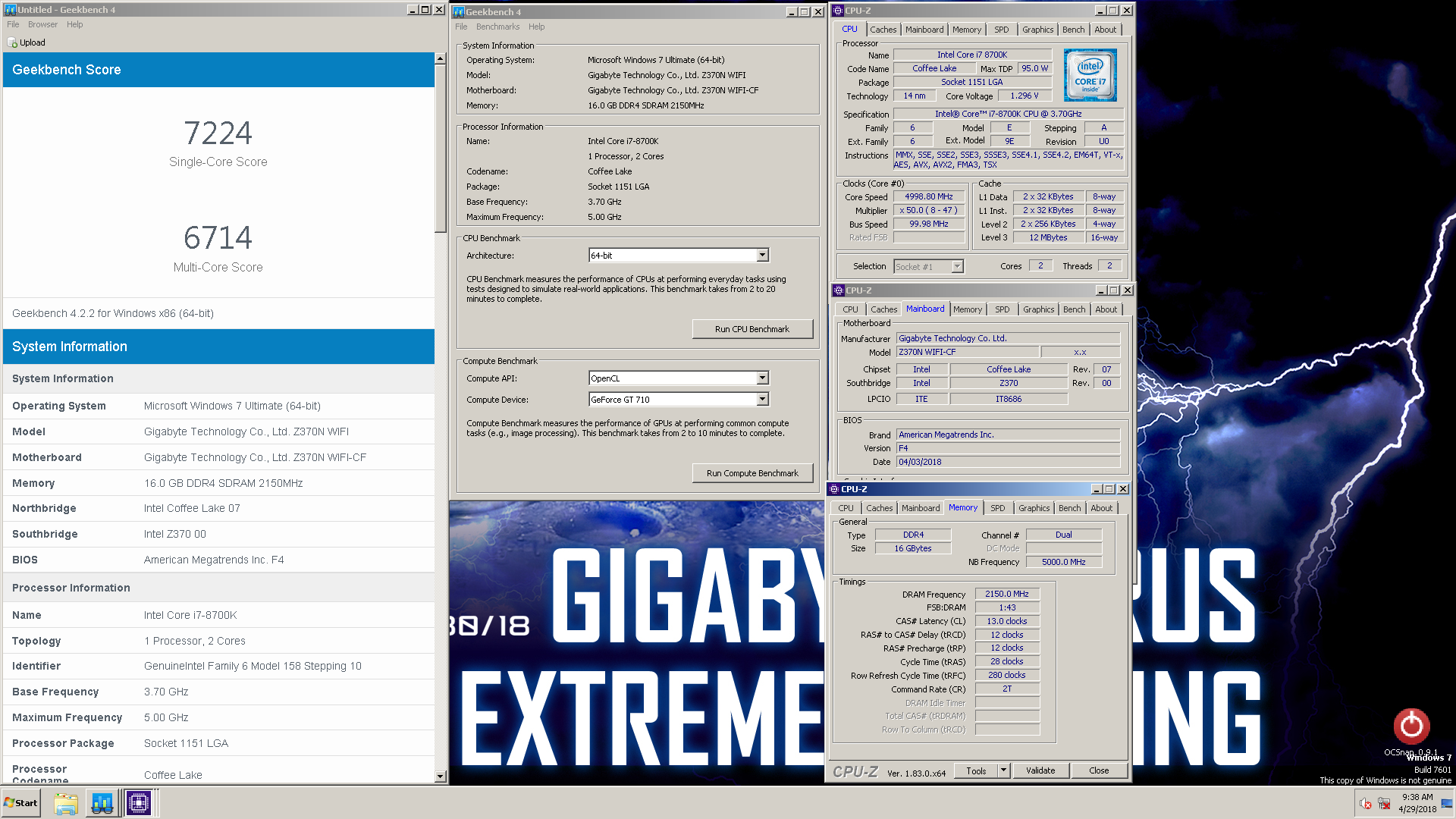This screenshot has height=819, width=1456.
Task: Open About tab in top CPU-Z window
Action: [1105, 30]
